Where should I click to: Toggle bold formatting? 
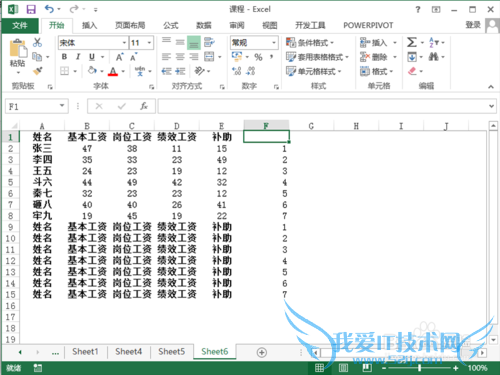click(64, 57)
